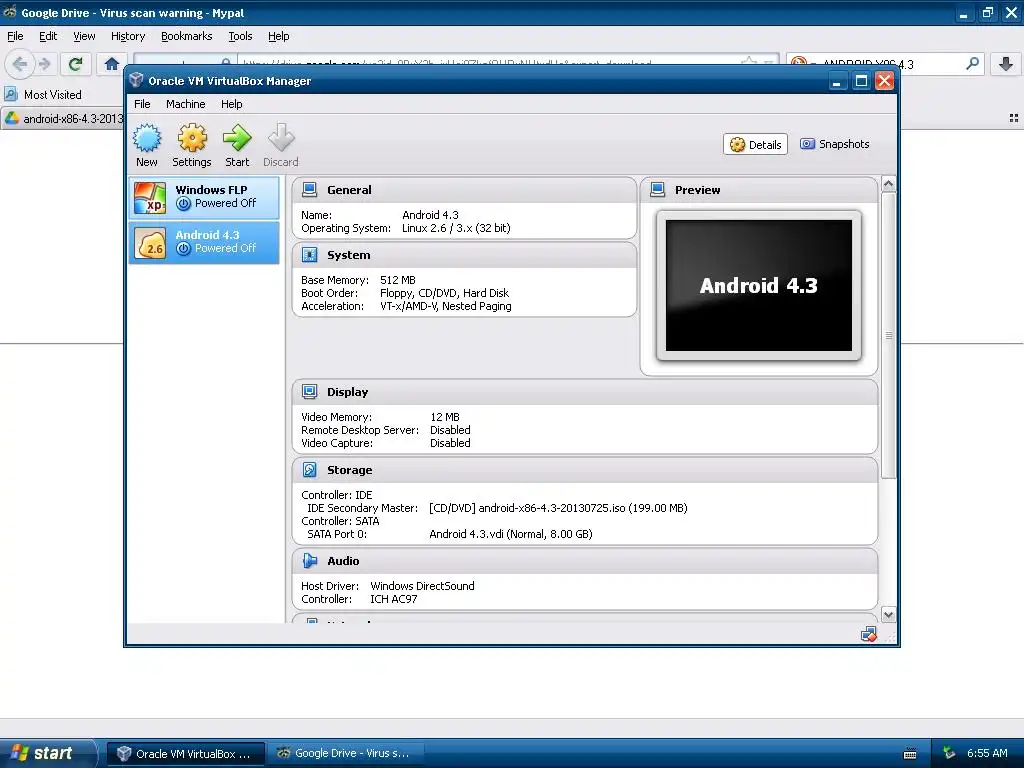Click the Android 4.3.vdi hard disk entry
The image size is (1024, 768).
(511, 534)
